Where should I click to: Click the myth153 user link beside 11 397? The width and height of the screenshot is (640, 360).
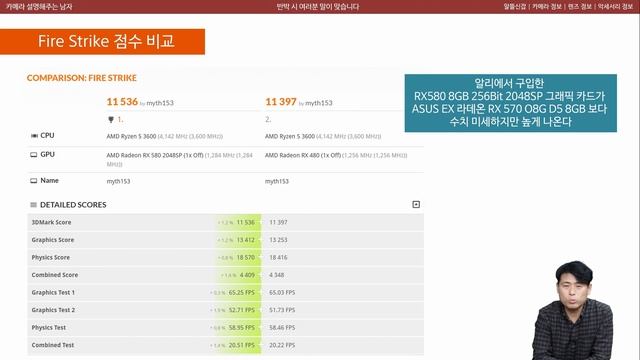point(319,103)
